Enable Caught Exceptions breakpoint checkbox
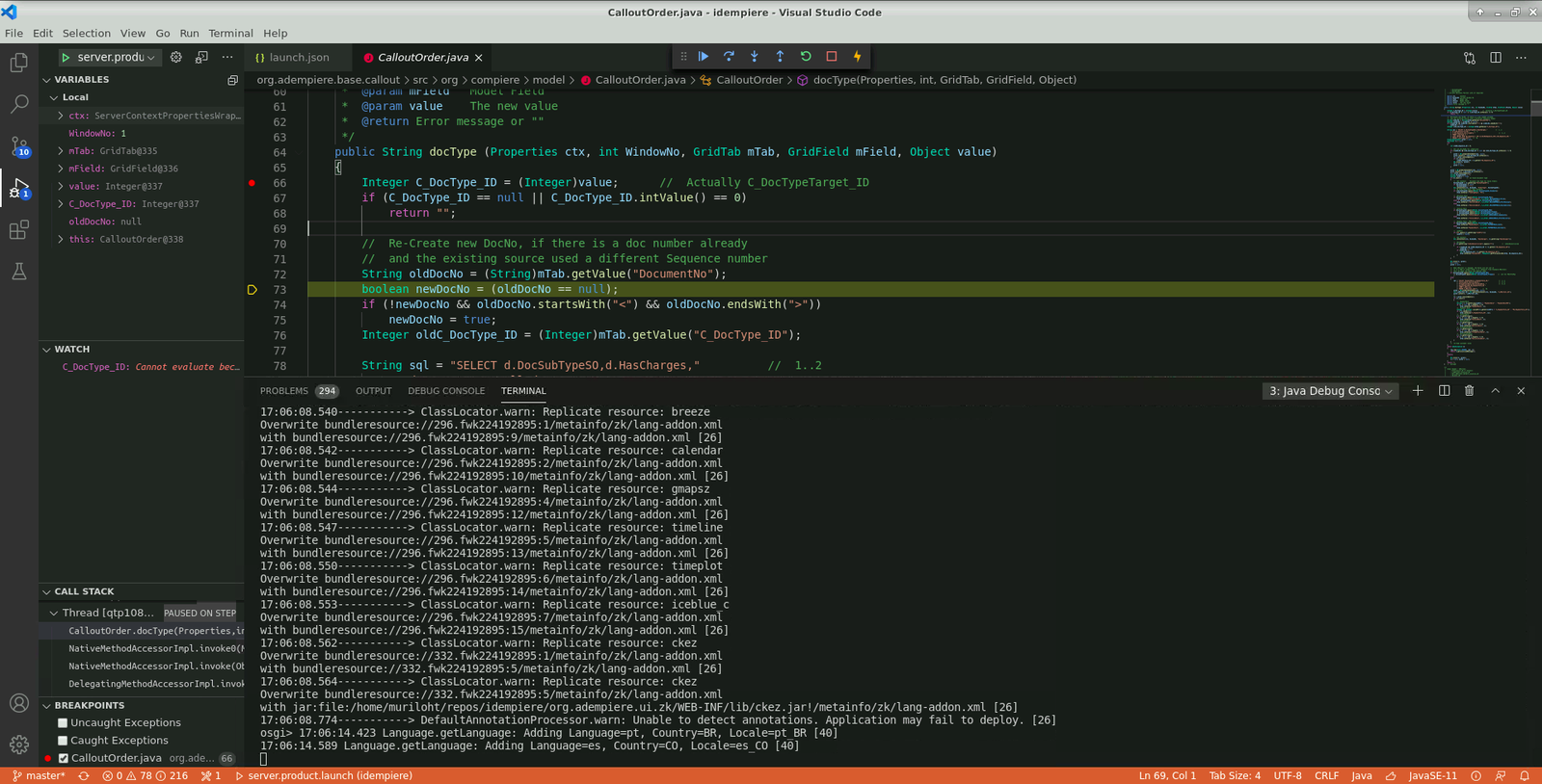 click(x=63, y=741)
